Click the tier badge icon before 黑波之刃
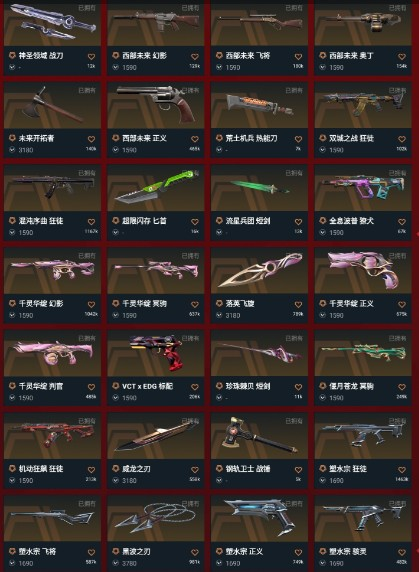 (116, 551)
